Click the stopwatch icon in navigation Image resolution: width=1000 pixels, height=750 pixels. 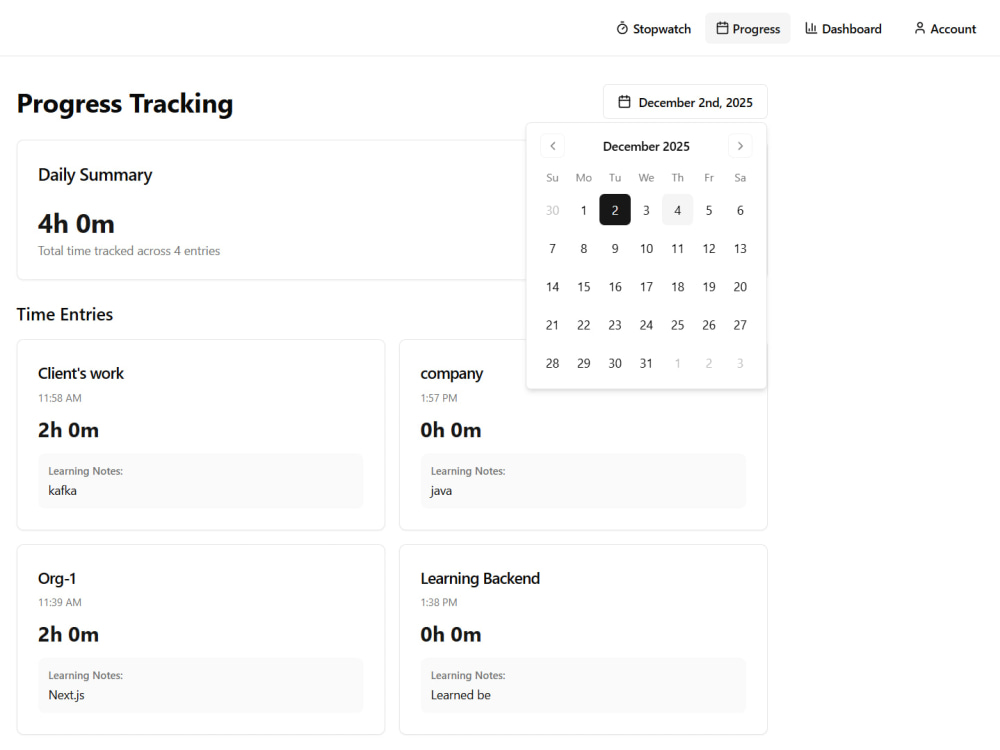click(622, 28)
